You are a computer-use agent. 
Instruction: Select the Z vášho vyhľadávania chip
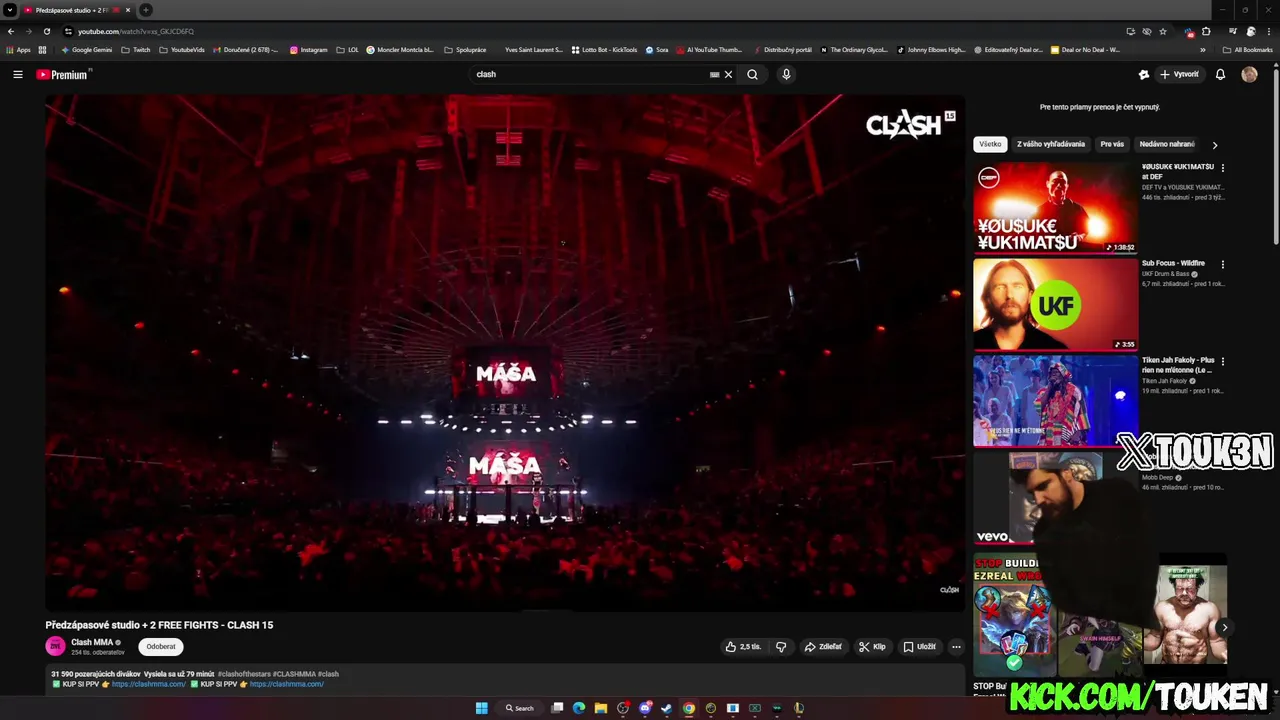pos(1051,144)
